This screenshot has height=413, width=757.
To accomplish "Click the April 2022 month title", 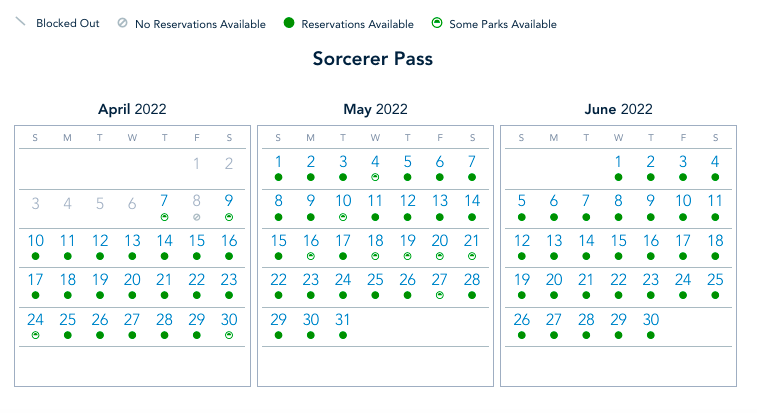I will tap(132, 109).
